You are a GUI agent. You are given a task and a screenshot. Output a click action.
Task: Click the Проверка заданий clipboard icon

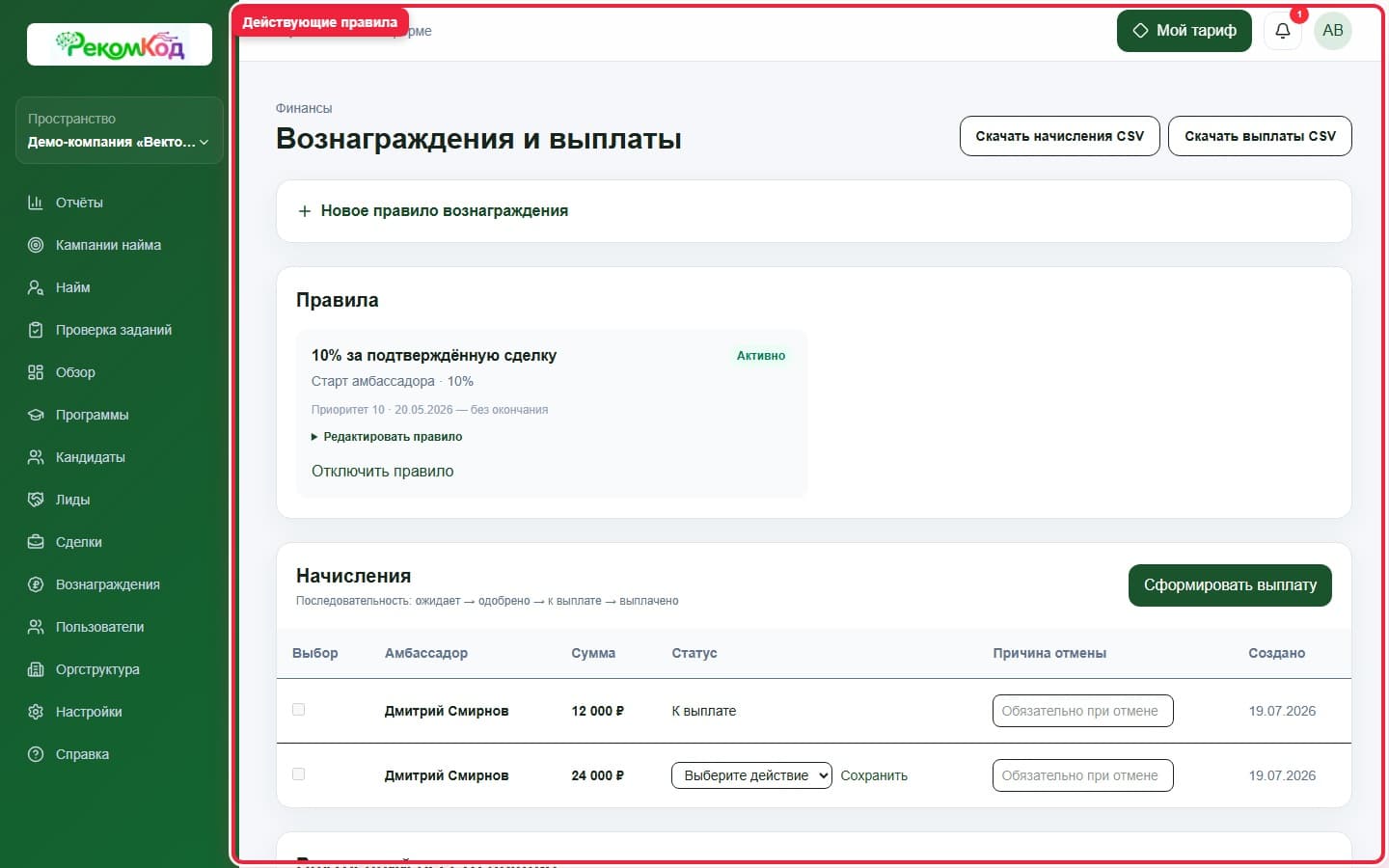click(x=36, y=330)
